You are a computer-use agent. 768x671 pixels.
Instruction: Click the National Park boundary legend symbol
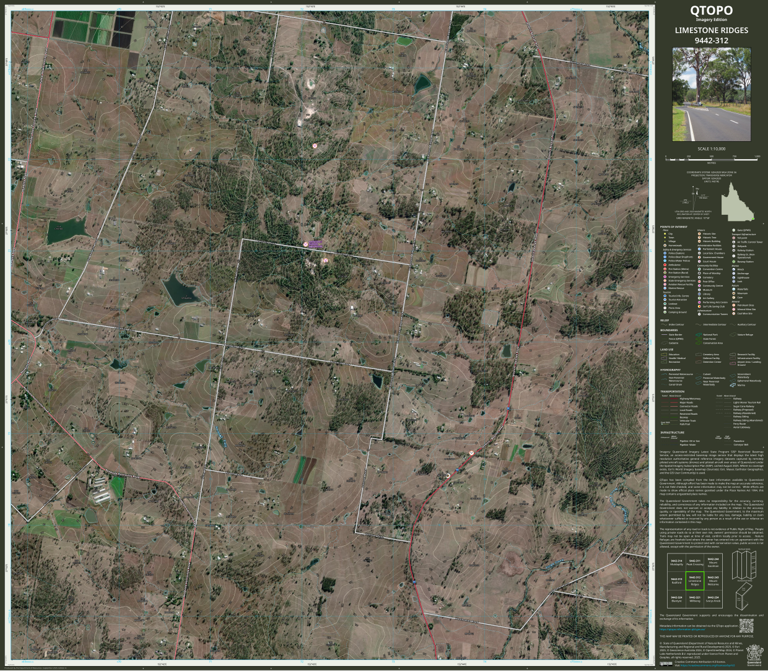coord(698,335)
